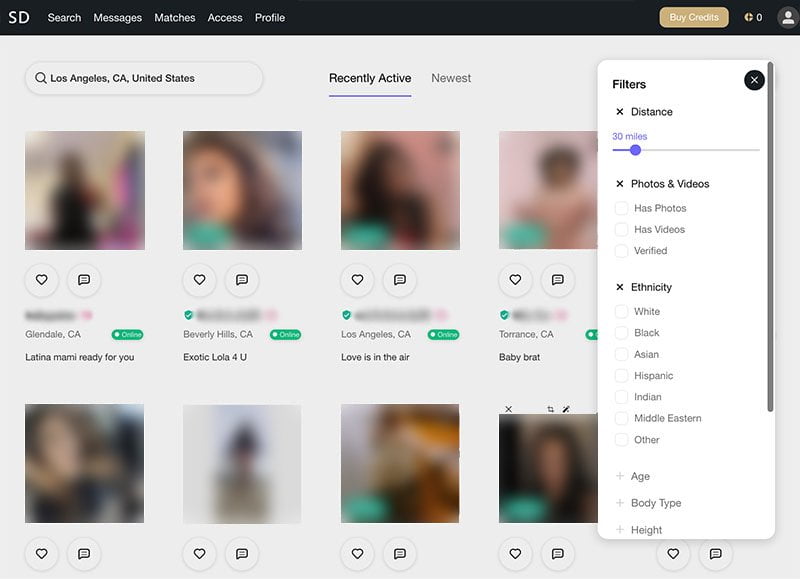Screen dimensions: 800x579
Task: Message the Glendale, CA profile
Action: pyautogui.click(x=84, y=280)
